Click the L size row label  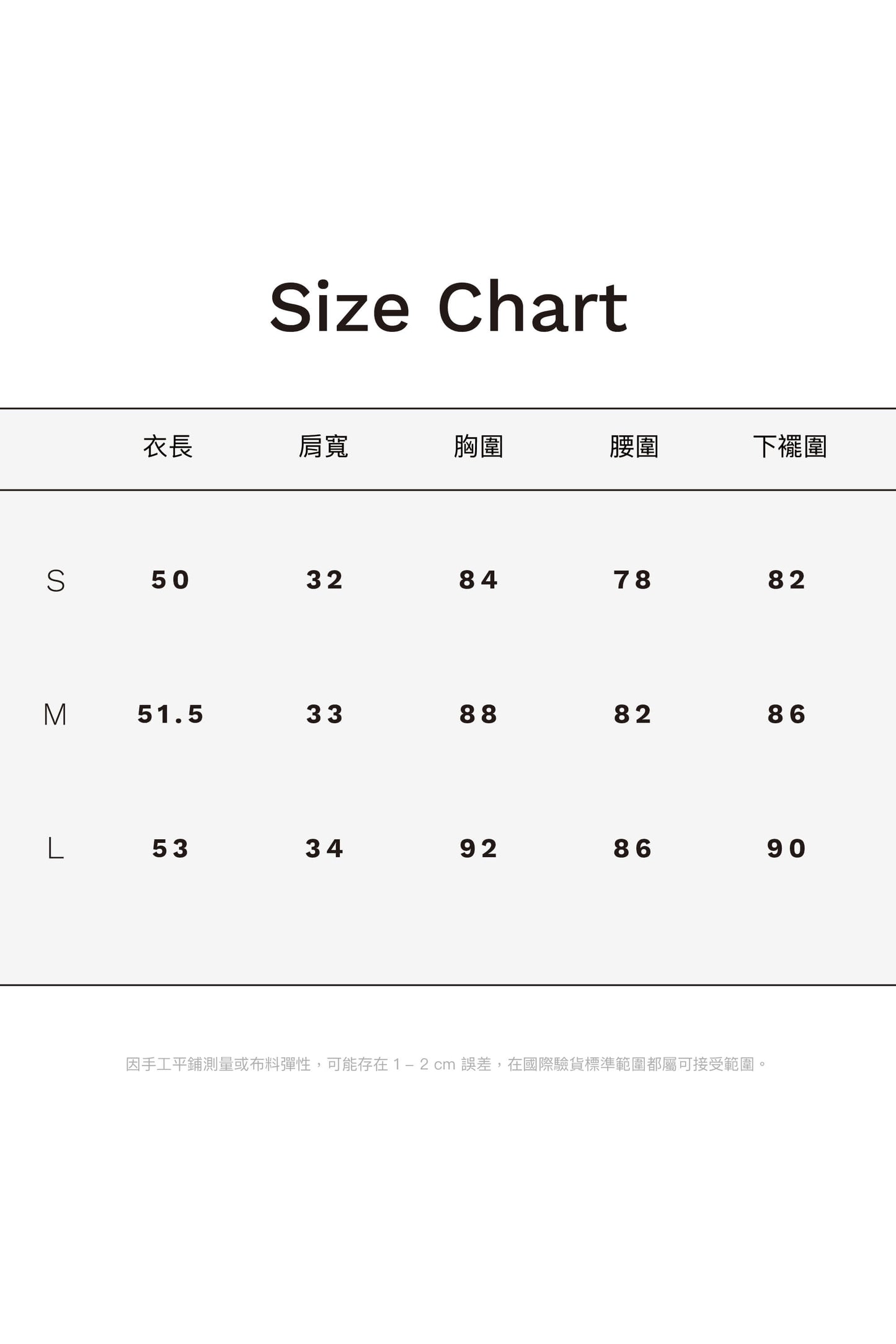pos(56,848)
